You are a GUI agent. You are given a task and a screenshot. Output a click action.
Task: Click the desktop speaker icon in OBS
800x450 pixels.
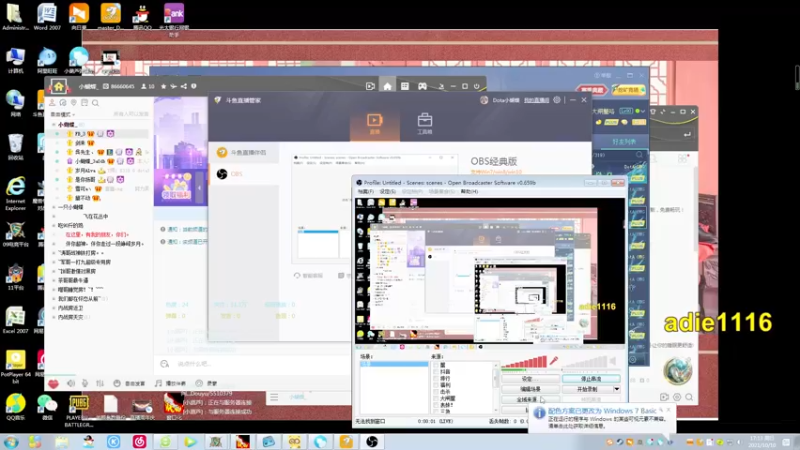pyautogui.click(x=613, y=361)
